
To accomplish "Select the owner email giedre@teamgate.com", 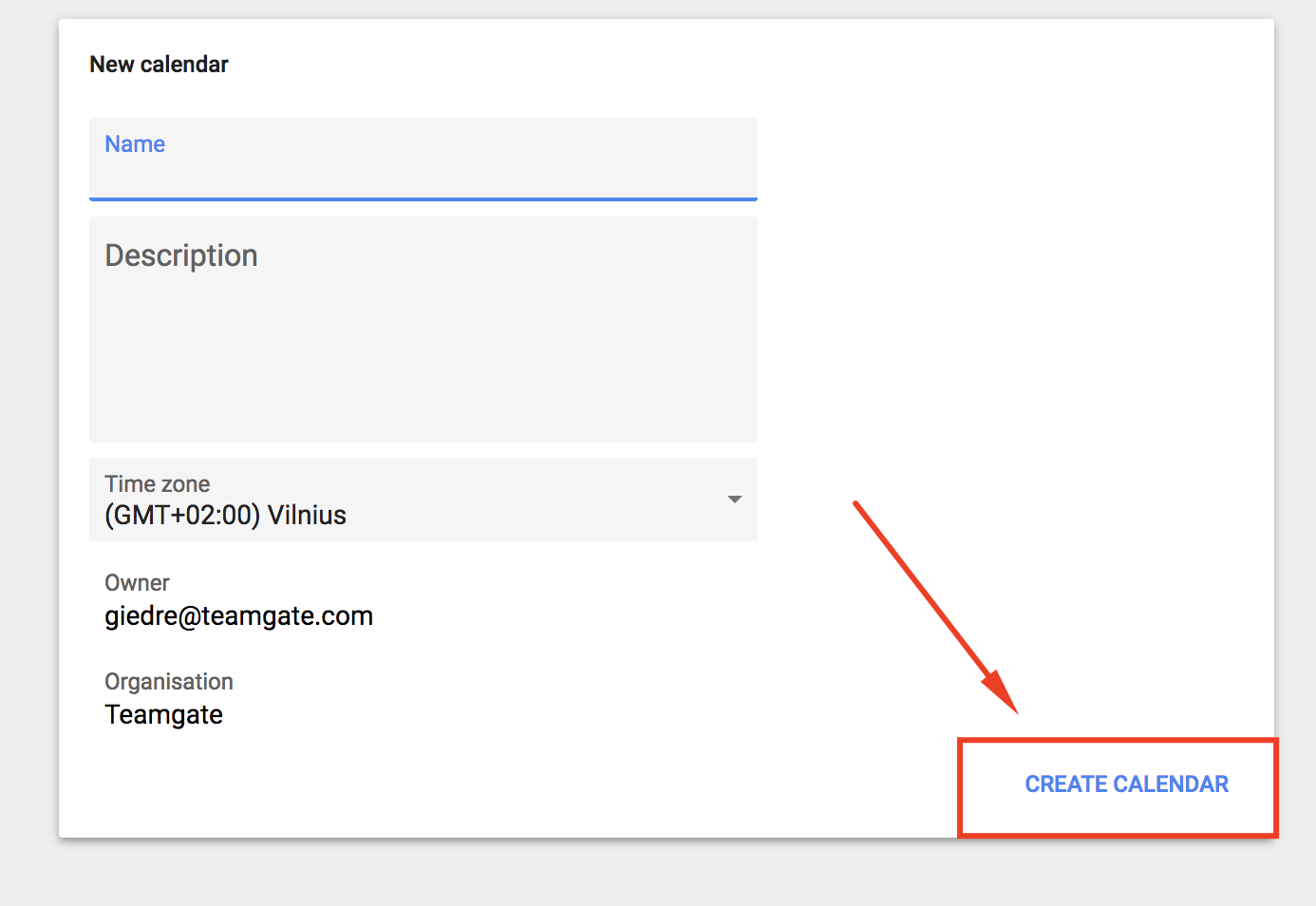I will (238, 616).
